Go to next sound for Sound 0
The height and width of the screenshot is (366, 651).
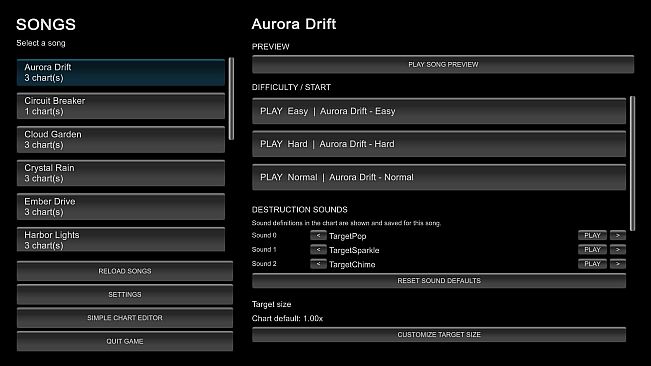pyautogui.click(x=618, y=235)
